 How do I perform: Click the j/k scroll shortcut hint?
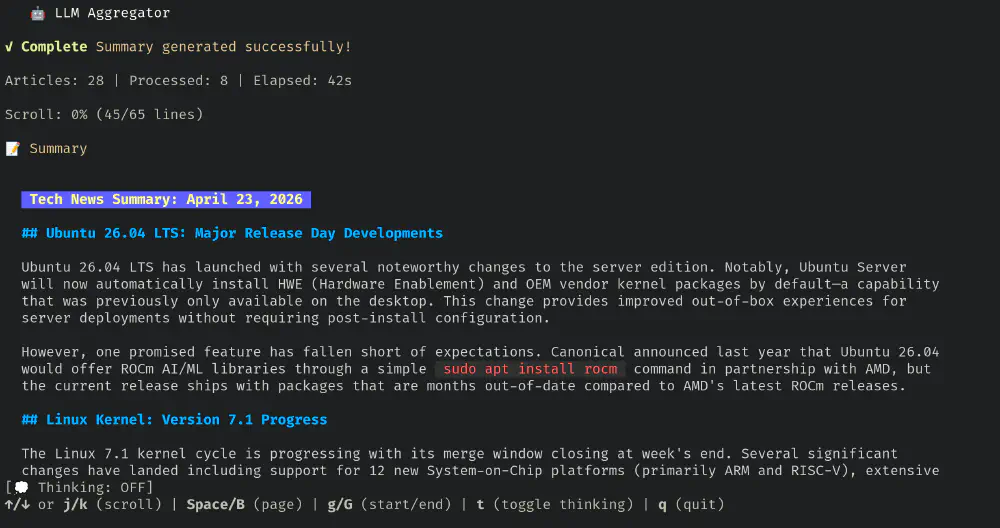pos(75,505)
